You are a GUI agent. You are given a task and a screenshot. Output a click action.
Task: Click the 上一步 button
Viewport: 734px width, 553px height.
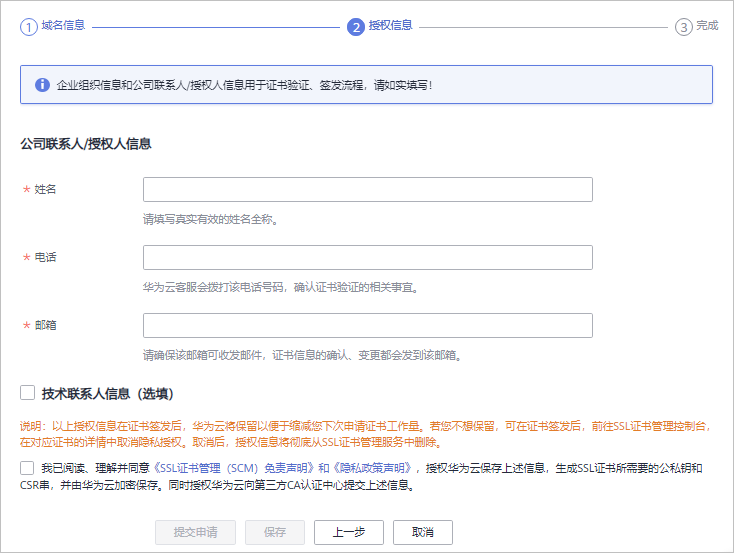[349, 532]
